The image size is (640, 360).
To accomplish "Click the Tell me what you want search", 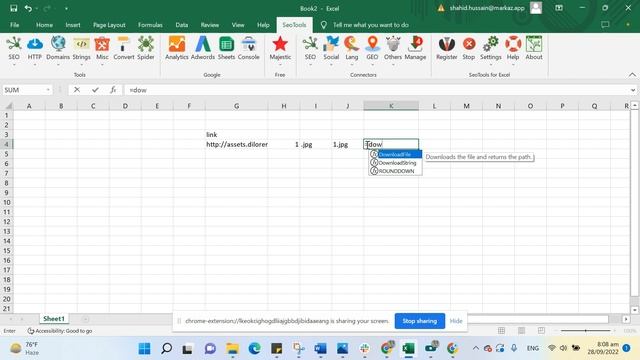I will click(370, 25).
